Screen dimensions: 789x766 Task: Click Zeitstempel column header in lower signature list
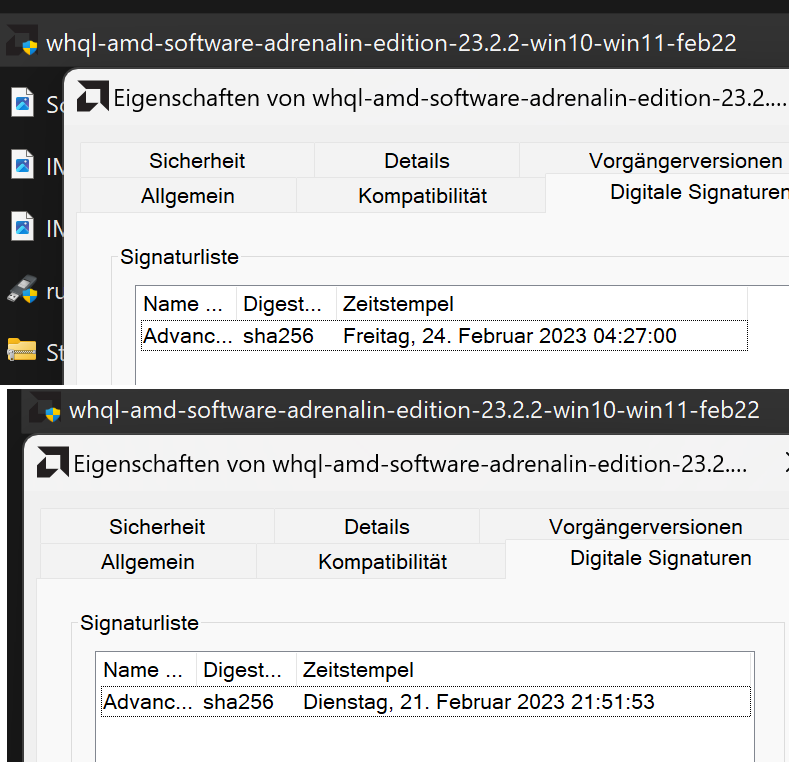pyautogui.click(x=523, y=669)
